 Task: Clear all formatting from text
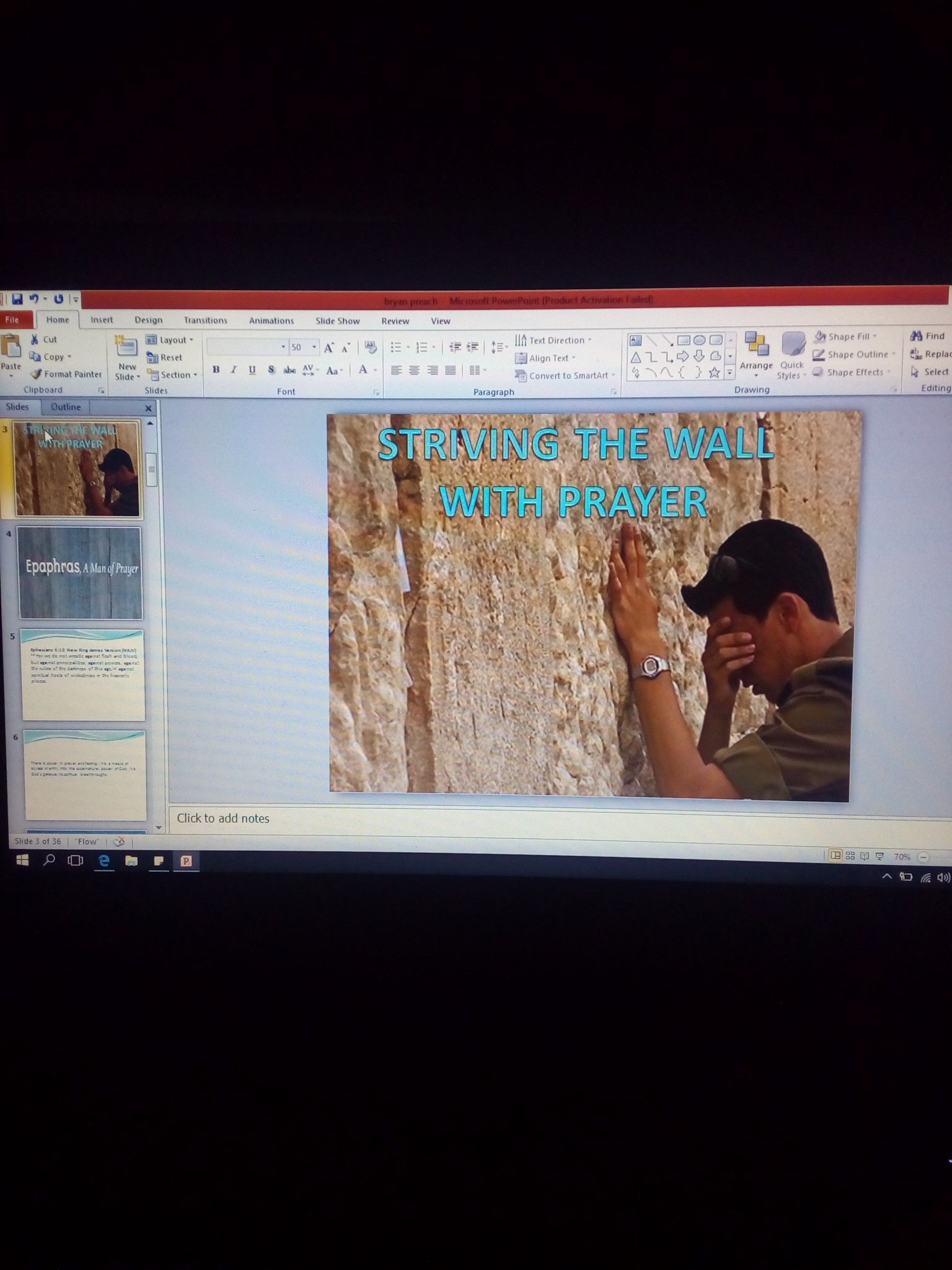[x=371, y=347]
